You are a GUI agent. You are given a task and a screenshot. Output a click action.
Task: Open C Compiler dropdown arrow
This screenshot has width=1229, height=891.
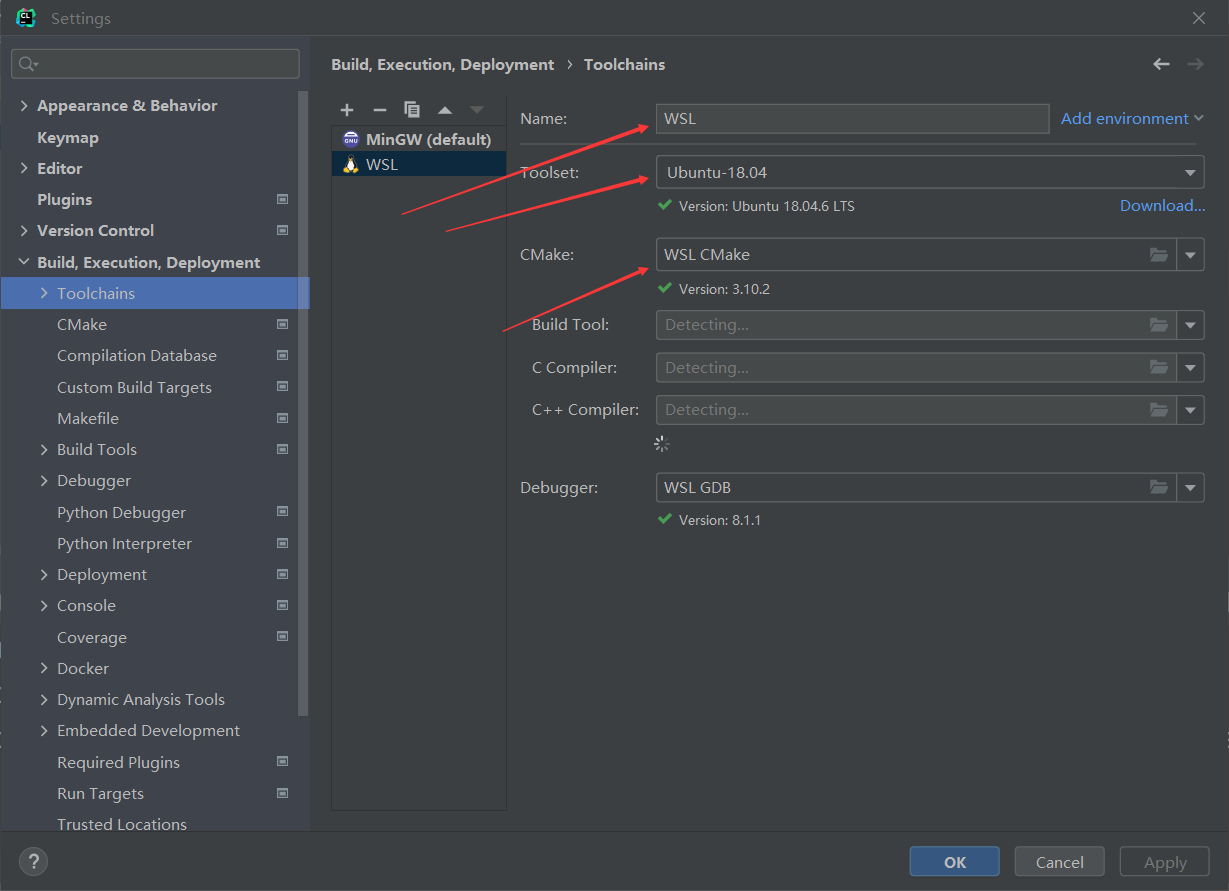(1190, 368)
